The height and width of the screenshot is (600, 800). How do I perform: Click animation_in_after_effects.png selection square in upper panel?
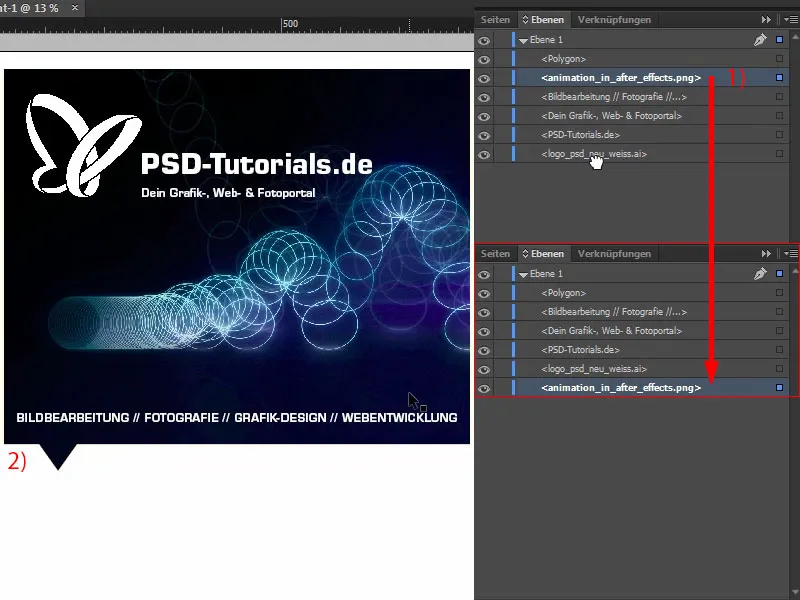[779, 78]
